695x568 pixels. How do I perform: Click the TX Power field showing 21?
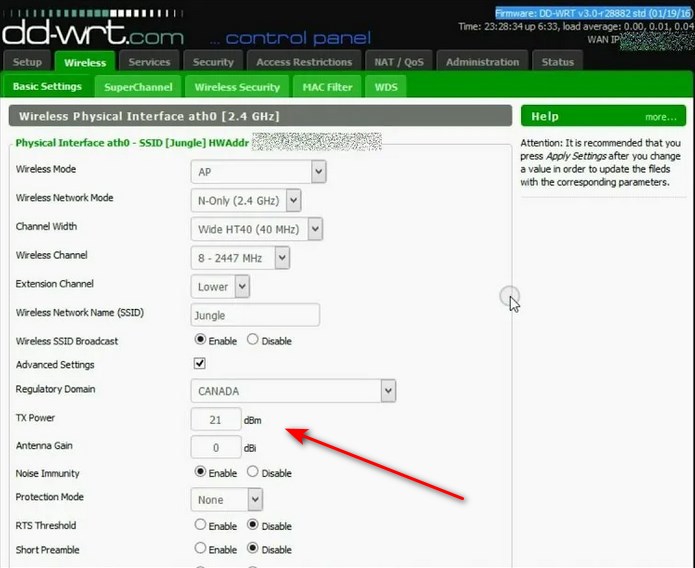pyautogui.click(x=216, y=419)
